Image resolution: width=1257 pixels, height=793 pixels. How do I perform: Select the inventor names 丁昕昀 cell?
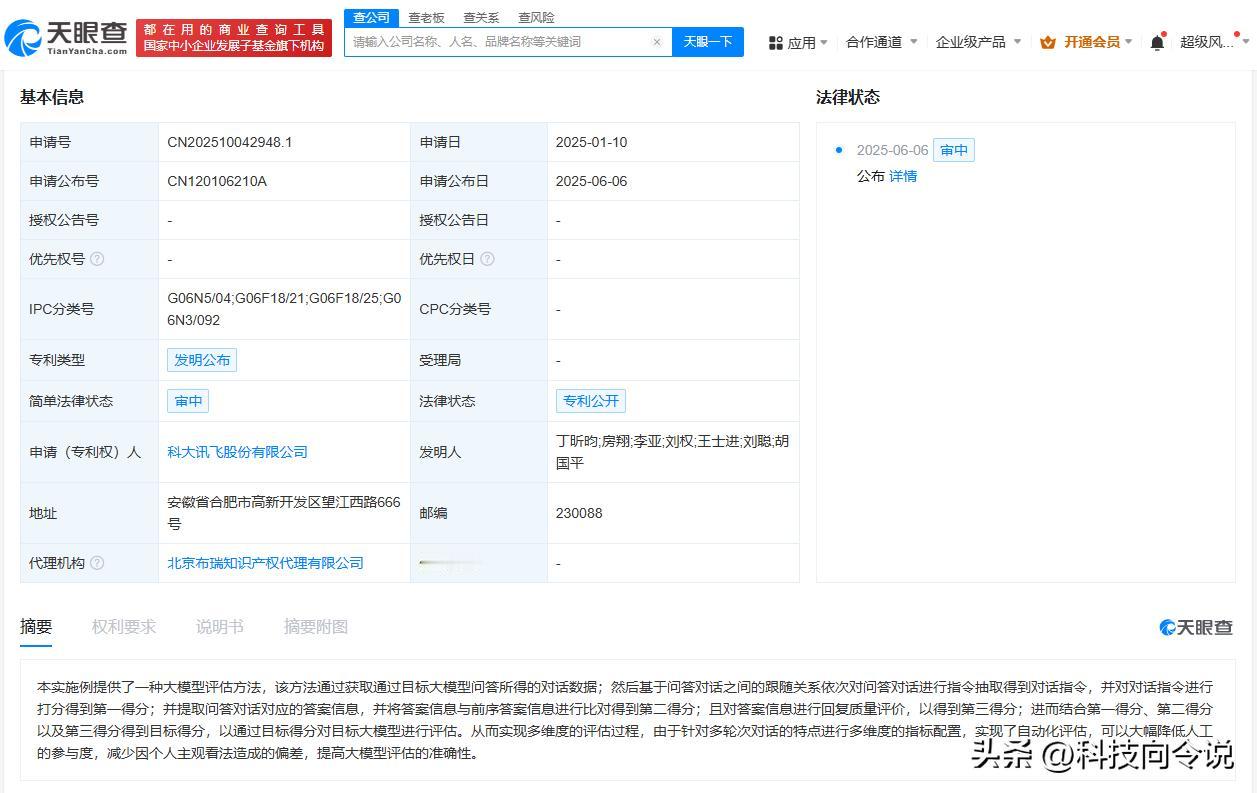[x=672, y=452]
